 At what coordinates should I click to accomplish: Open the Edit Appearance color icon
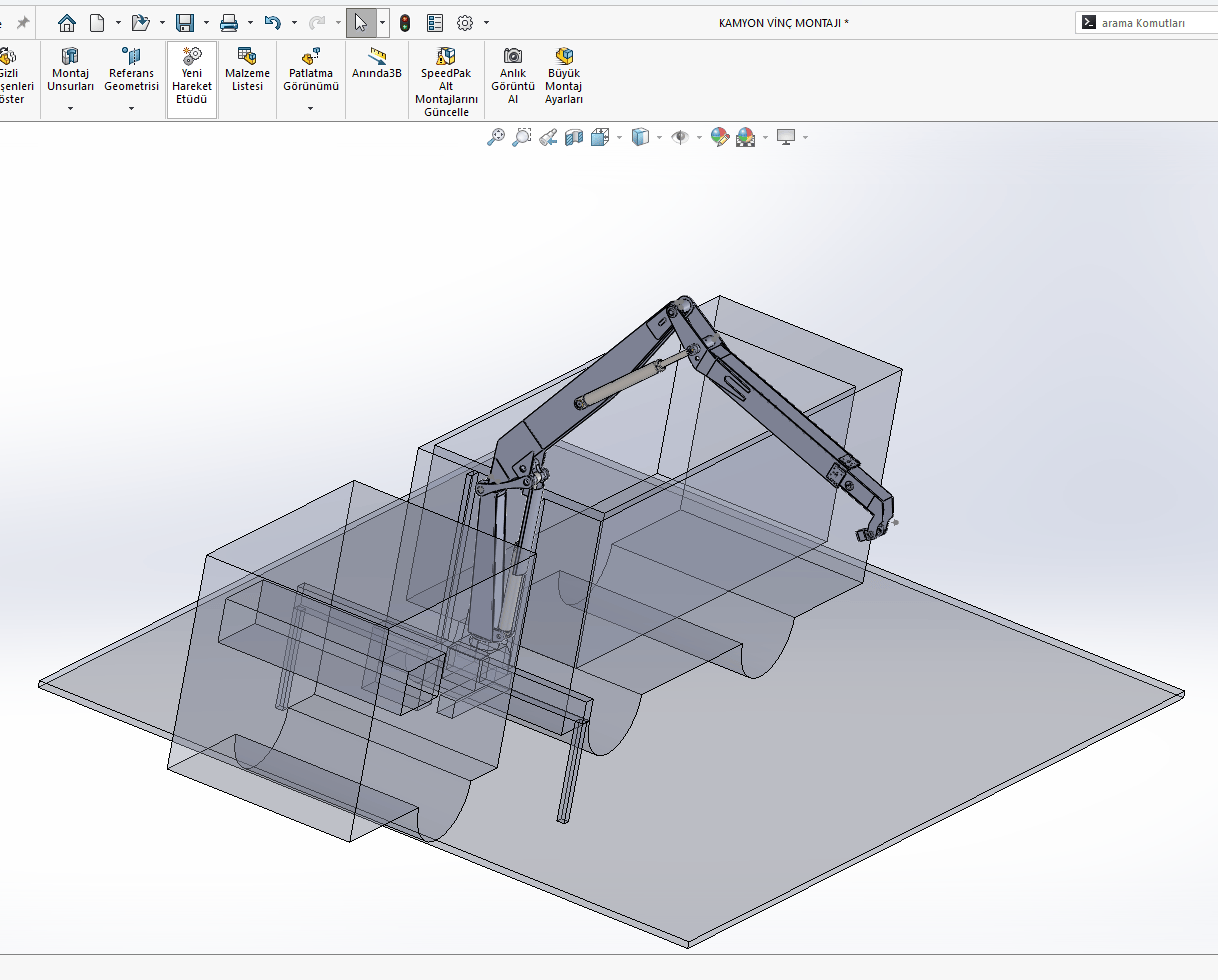[720, 137]
